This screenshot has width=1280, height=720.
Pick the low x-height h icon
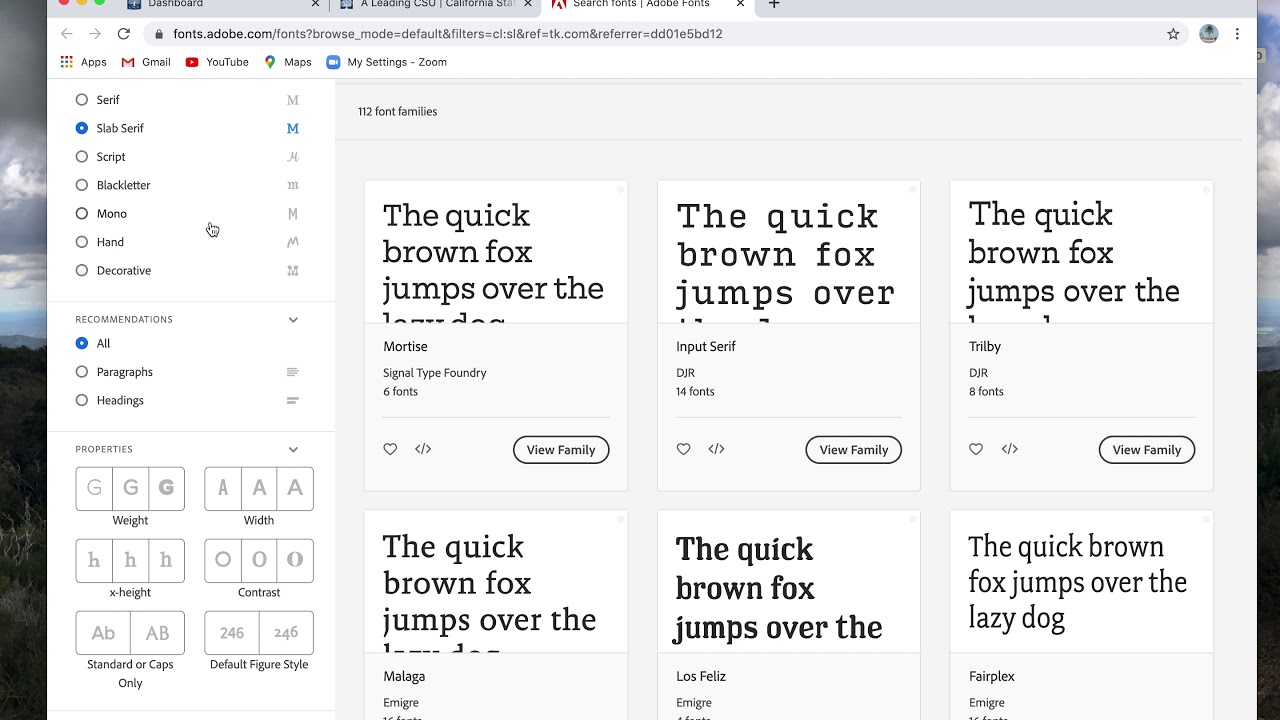[x=94, y=560]
